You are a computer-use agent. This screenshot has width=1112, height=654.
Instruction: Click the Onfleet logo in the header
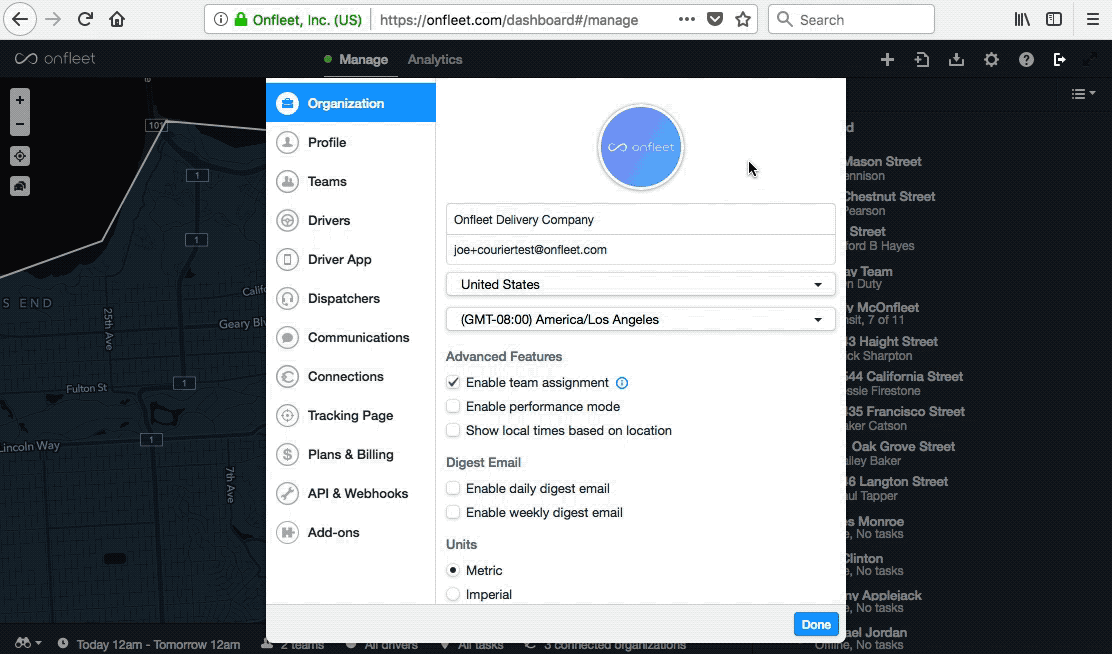point(55,59)
